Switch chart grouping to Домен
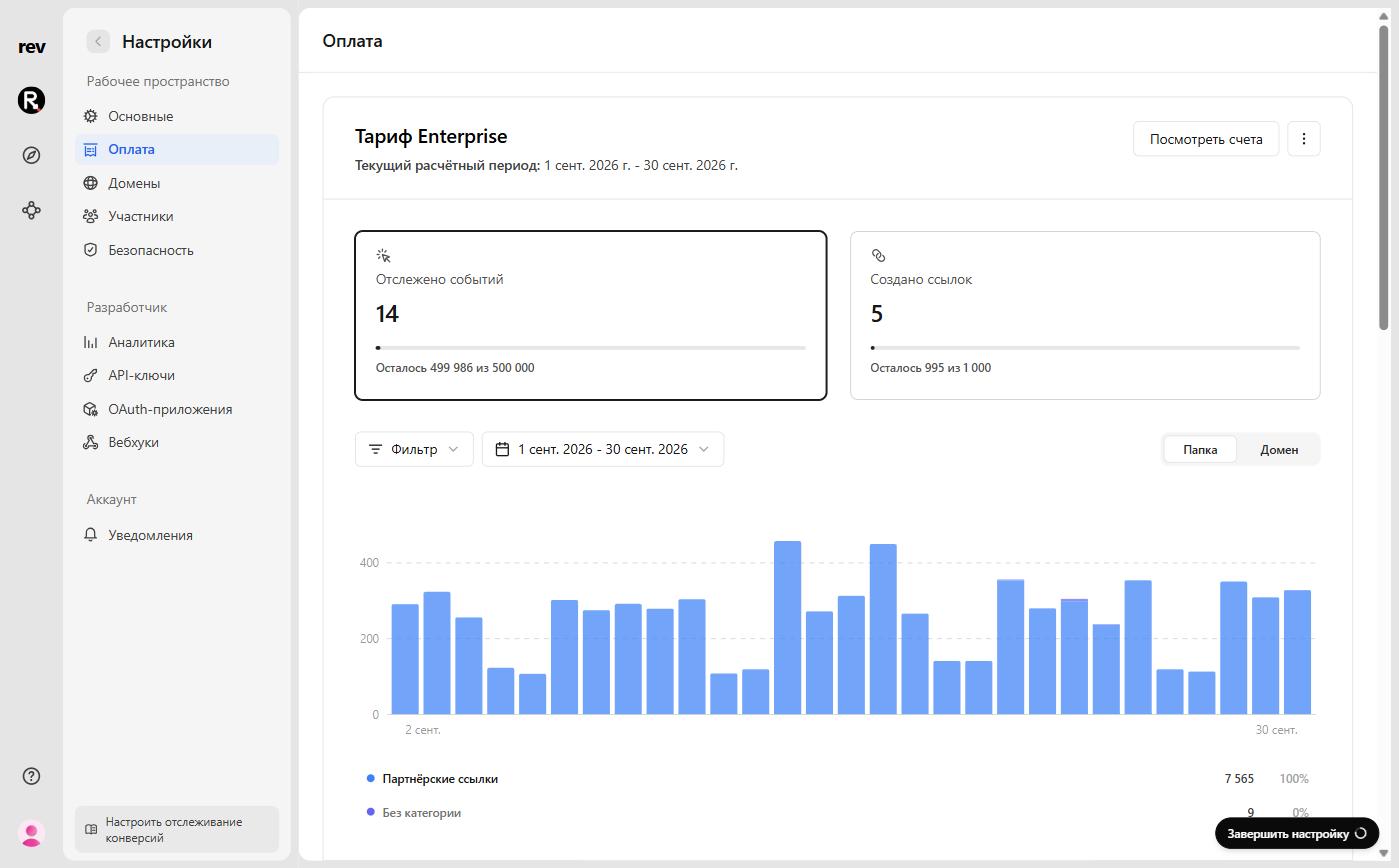This screenshot has width=1399, height=868. tap(1279, 449)
